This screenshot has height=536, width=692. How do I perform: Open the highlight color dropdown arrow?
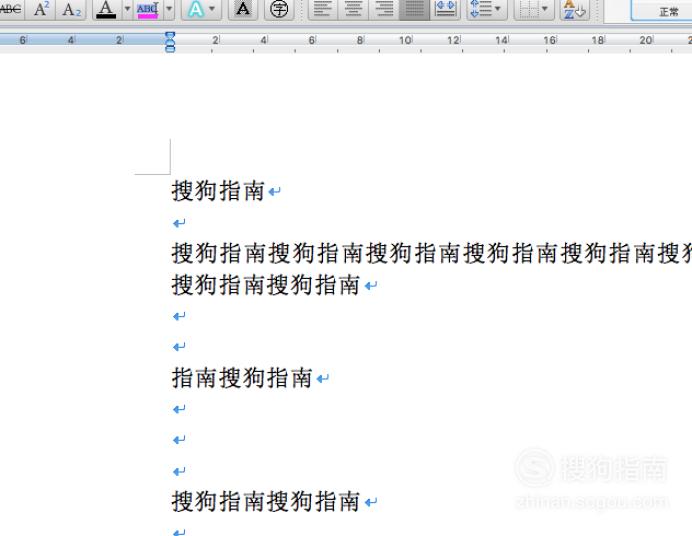pos(169,9)
